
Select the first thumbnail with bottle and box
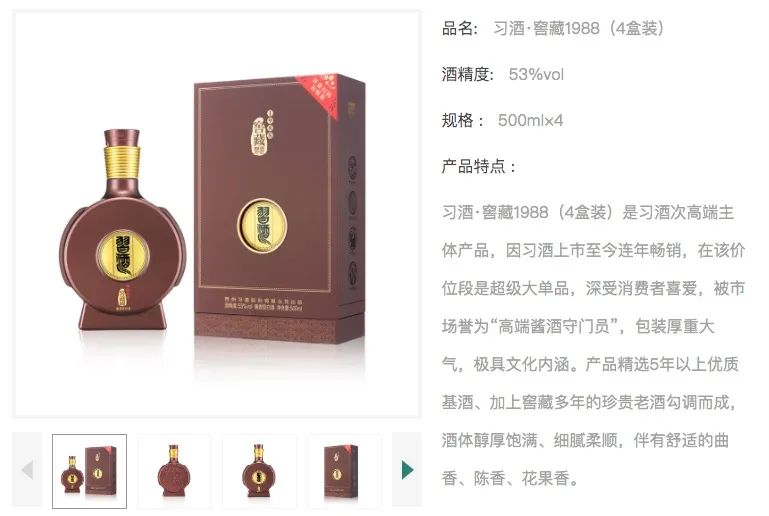(89, 471)
